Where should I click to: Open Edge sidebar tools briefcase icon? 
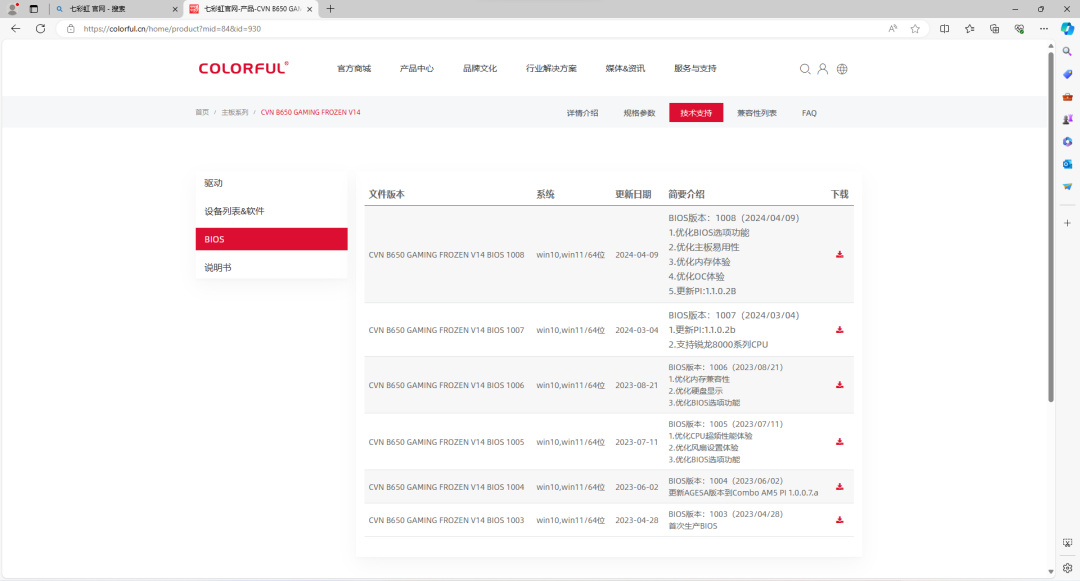click(1067, 97)
